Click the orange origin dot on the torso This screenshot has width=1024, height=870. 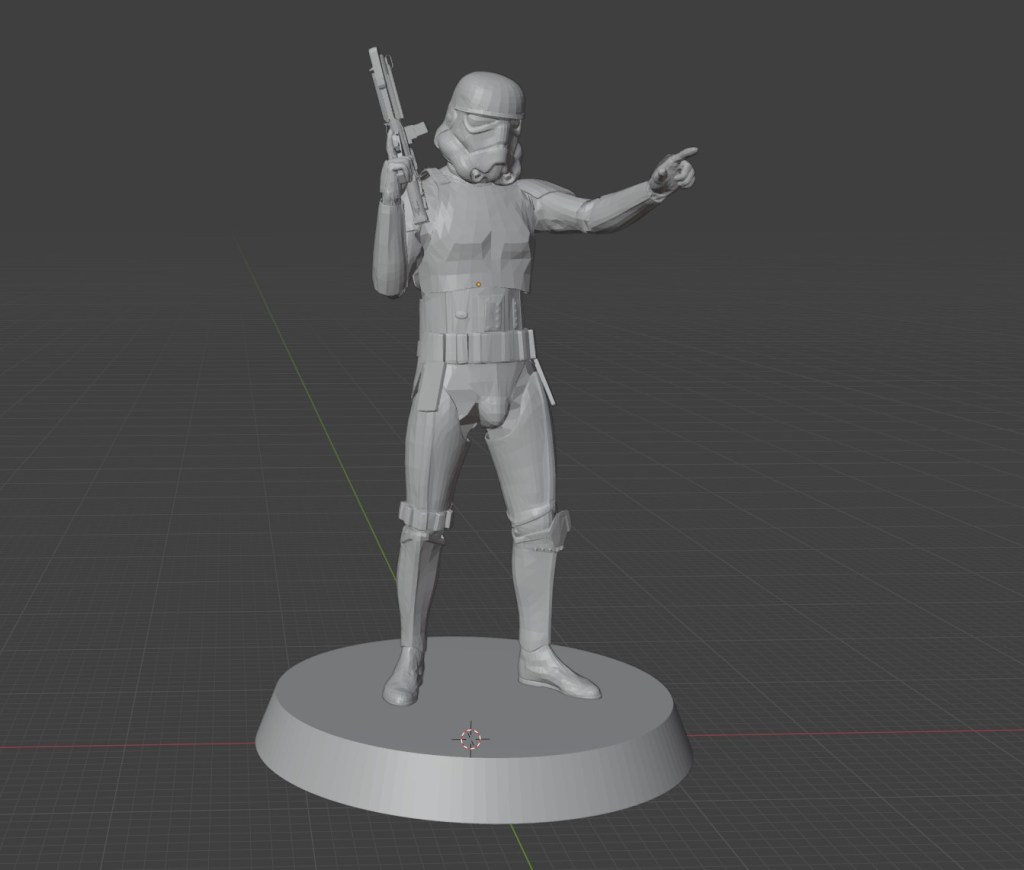pos(478,285)
